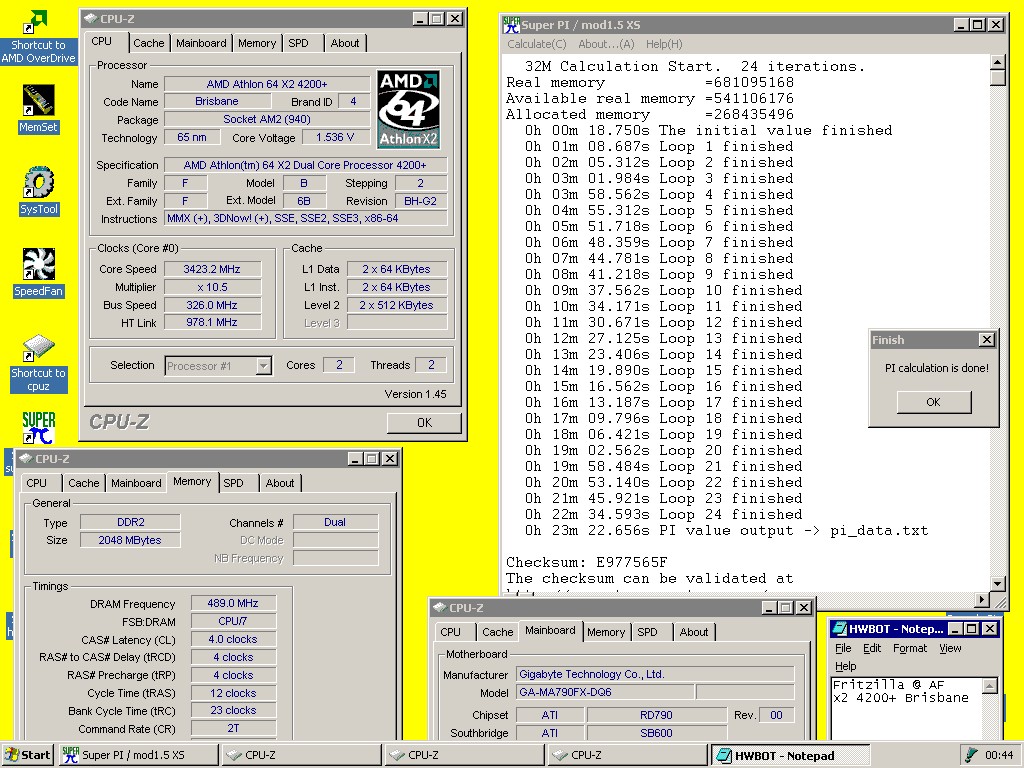
Task: Open the Windows Start menu
Action: click(27, 755)
